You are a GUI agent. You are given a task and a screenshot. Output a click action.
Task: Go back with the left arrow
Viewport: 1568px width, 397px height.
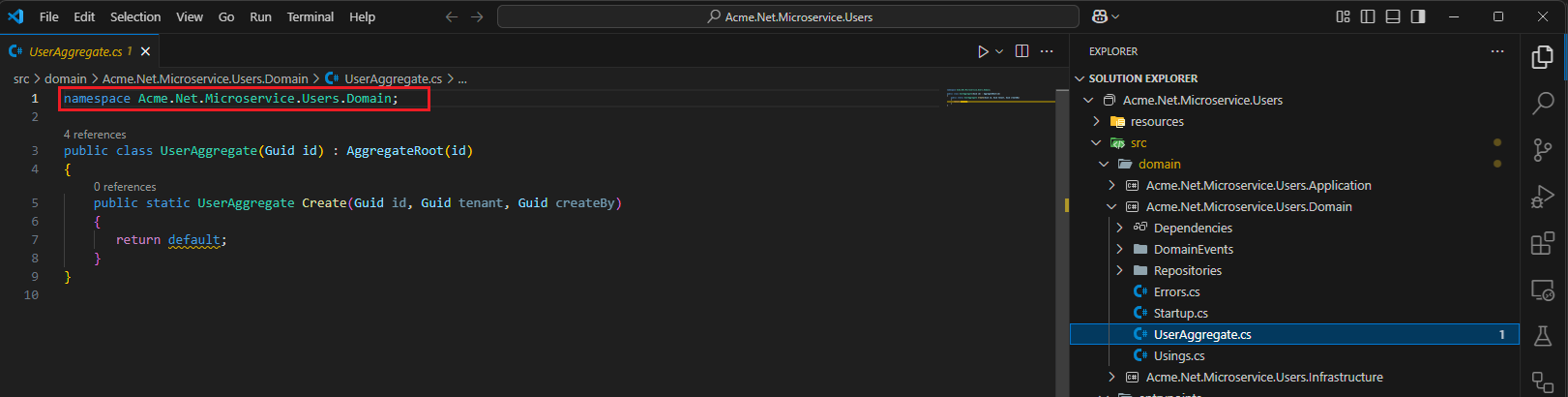pyautogui.click(x=452, y=16)
